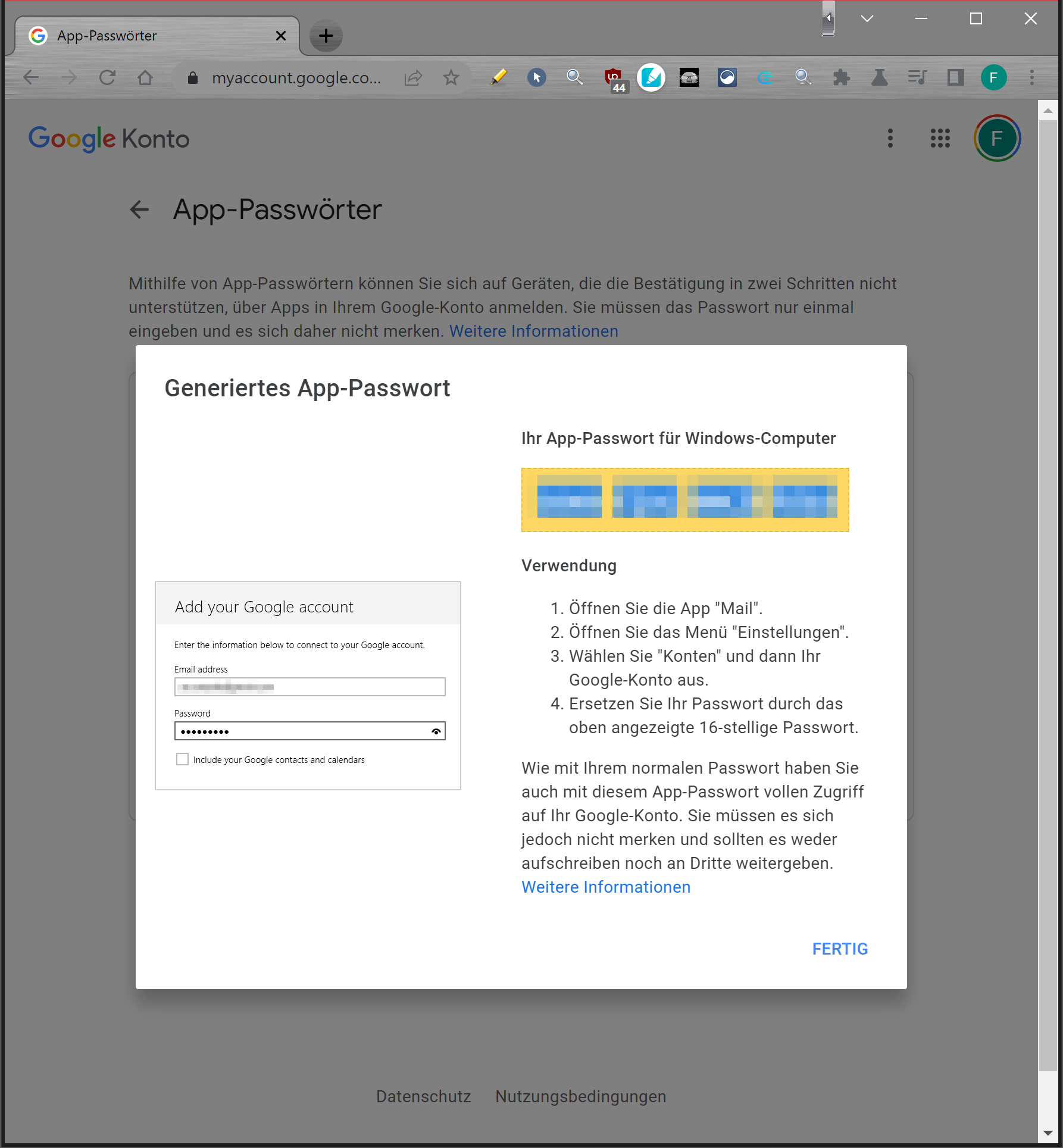This screenshot has height=1148, width=1063.
Task: Open the black square face extension
Action: coord(689,77)
